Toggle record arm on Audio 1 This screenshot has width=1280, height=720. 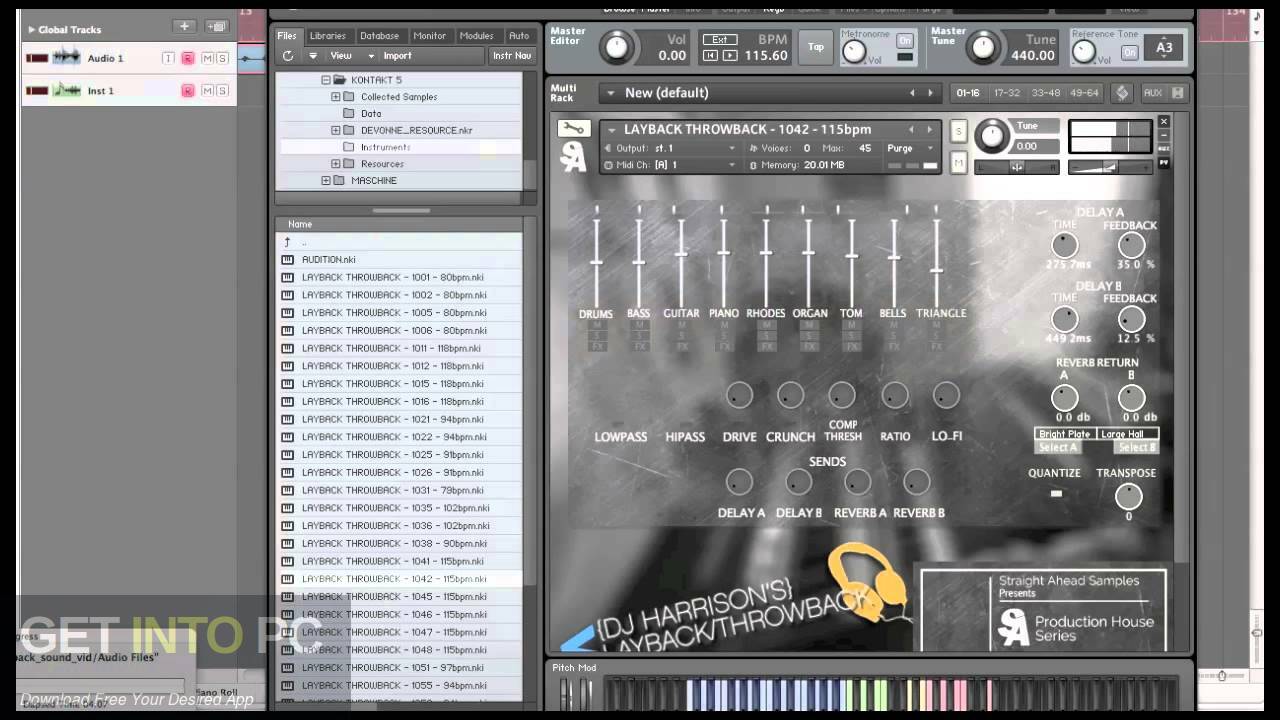pyautogui.click(x=187, y=58)
